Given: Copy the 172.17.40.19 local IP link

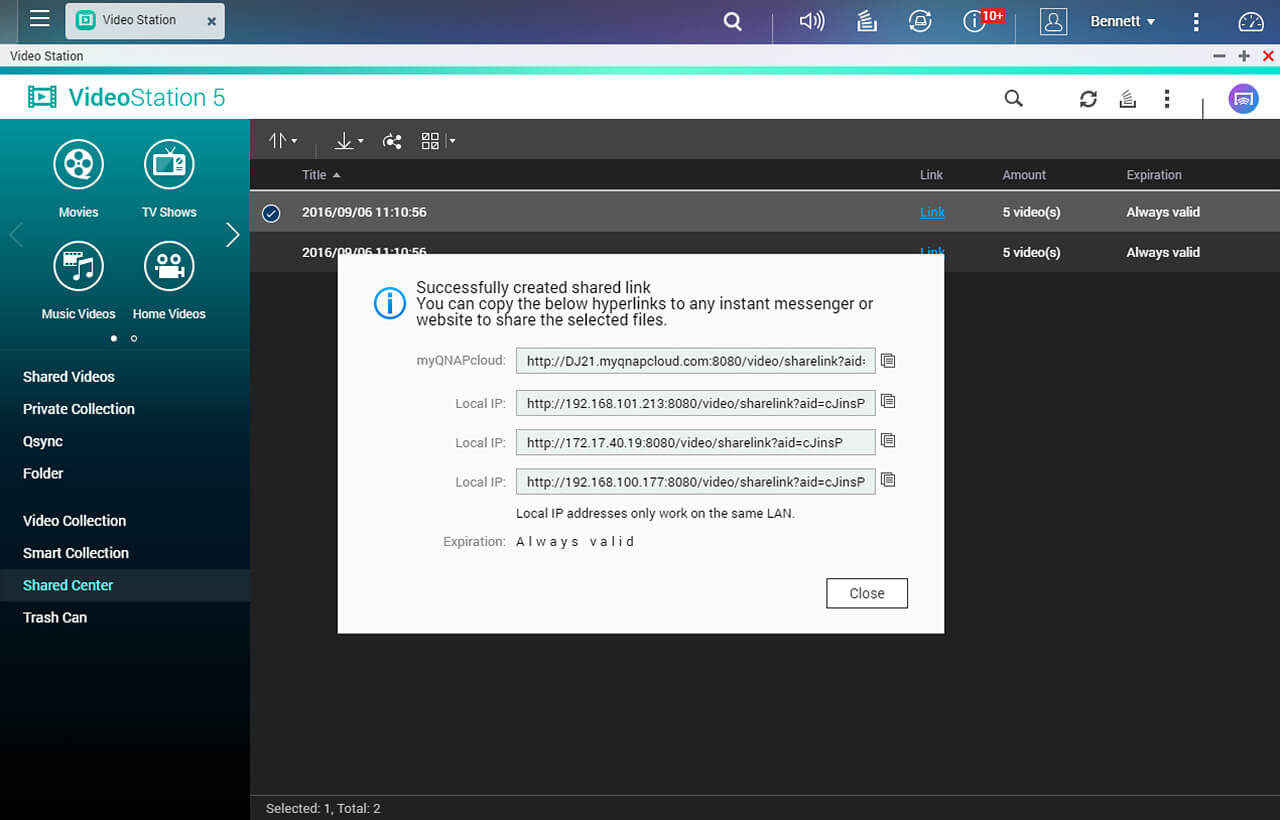Looking at the screenshot, I should [888, 440].
